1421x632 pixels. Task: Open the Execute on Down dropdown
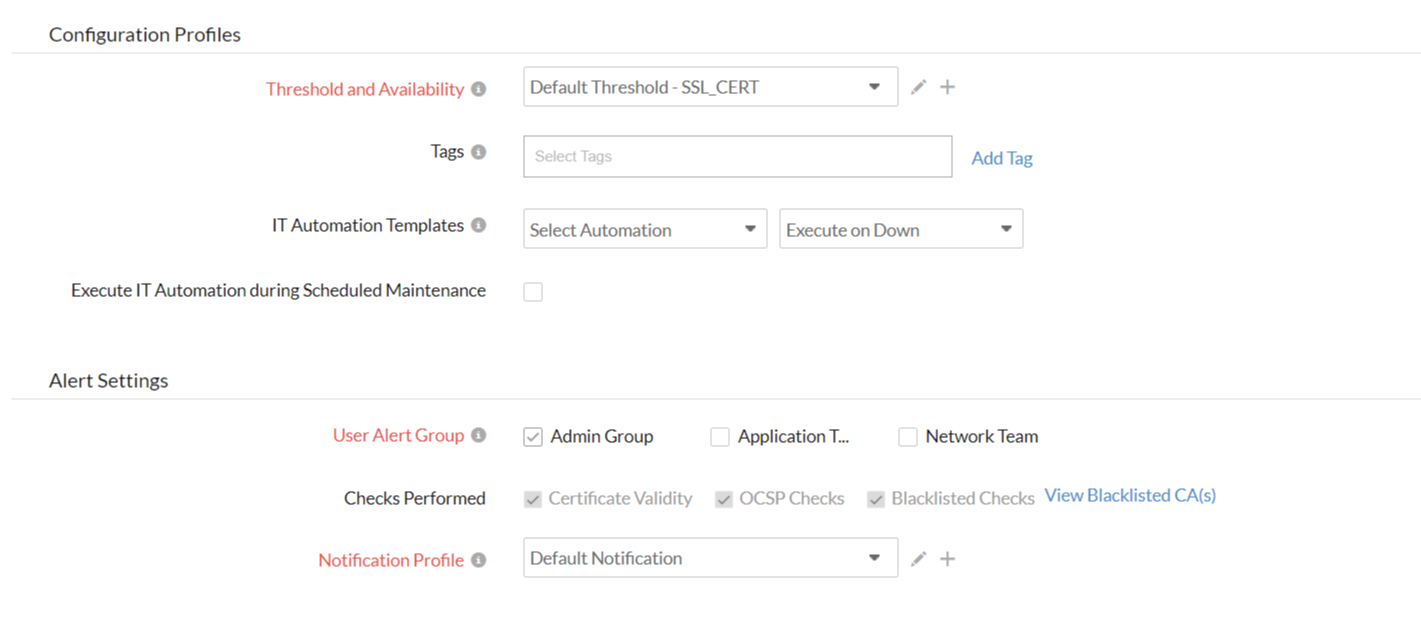[x=900, y=229]
